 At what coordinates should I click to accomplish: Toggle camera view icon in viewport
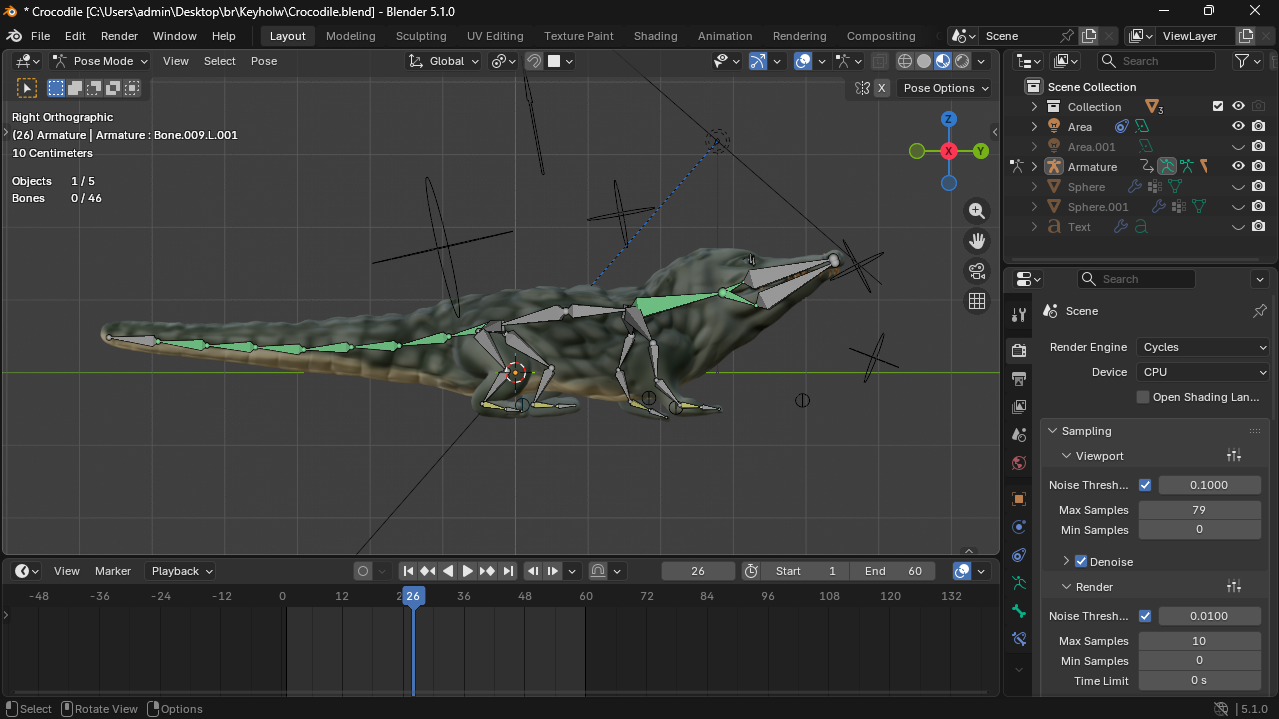977,271
